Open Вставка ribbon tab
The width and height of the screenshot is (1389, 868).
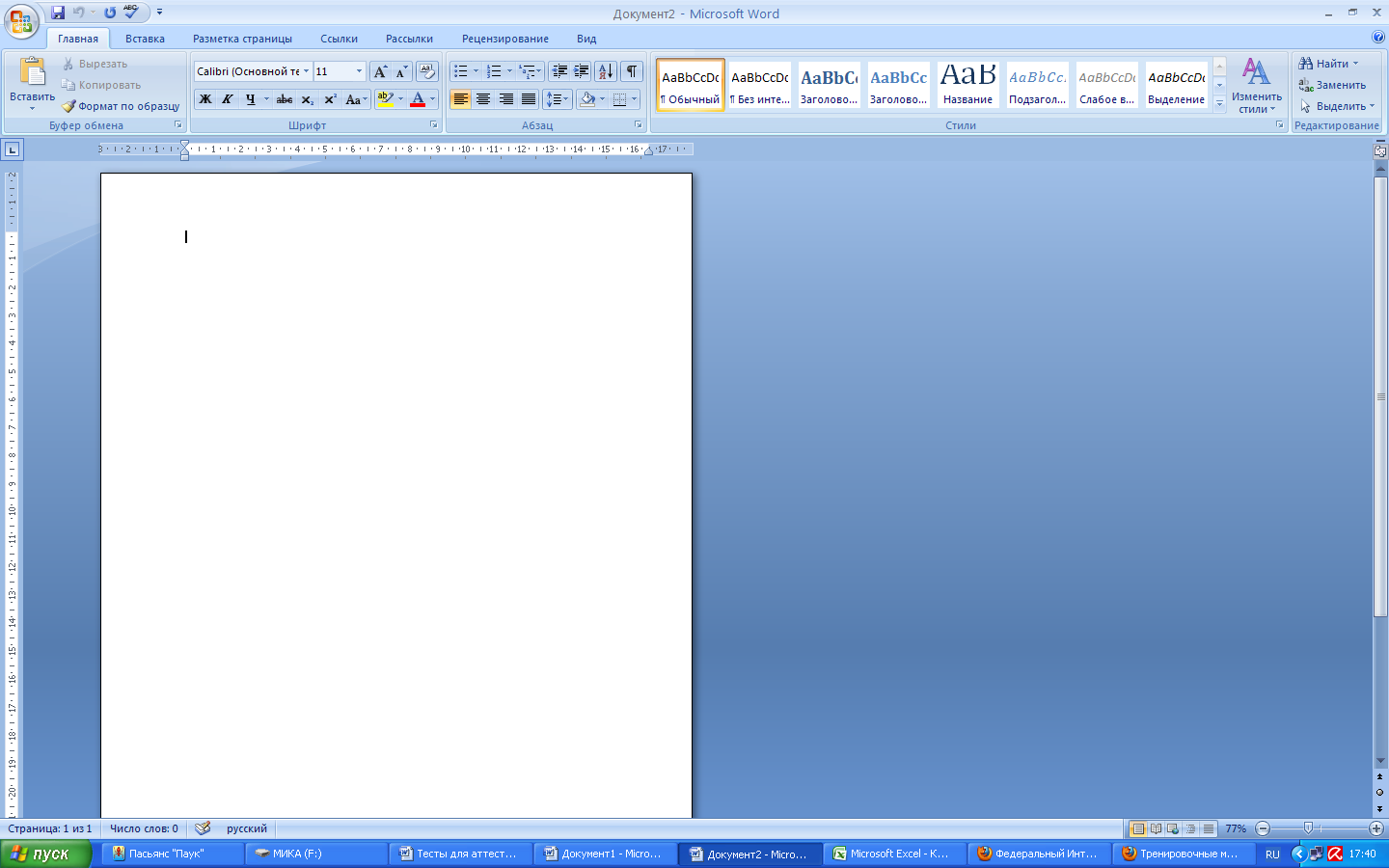pos(145,39)
